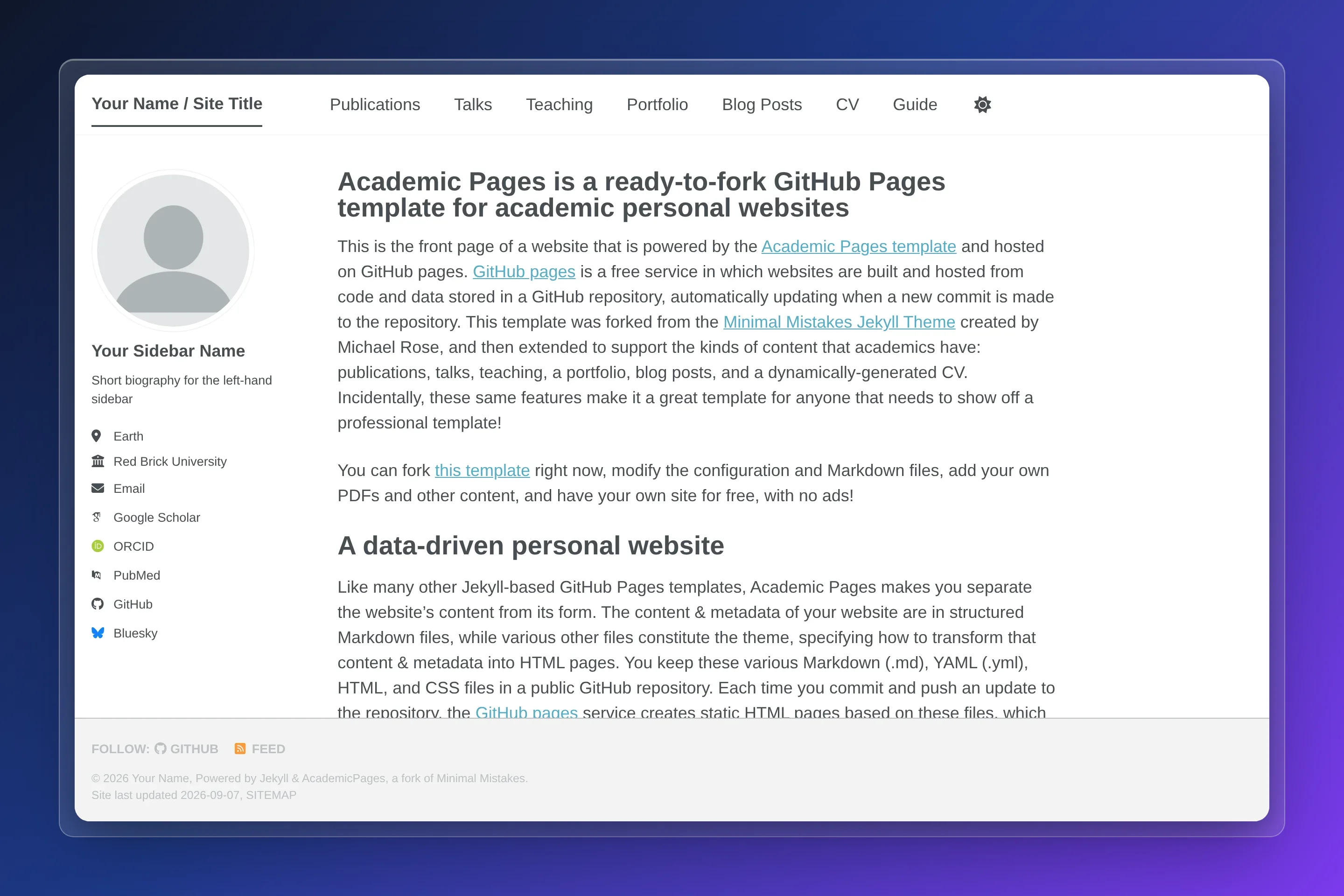Open the Guide nav item
This screenshot has width=1344, height=896.
click(x=915, y=105)
